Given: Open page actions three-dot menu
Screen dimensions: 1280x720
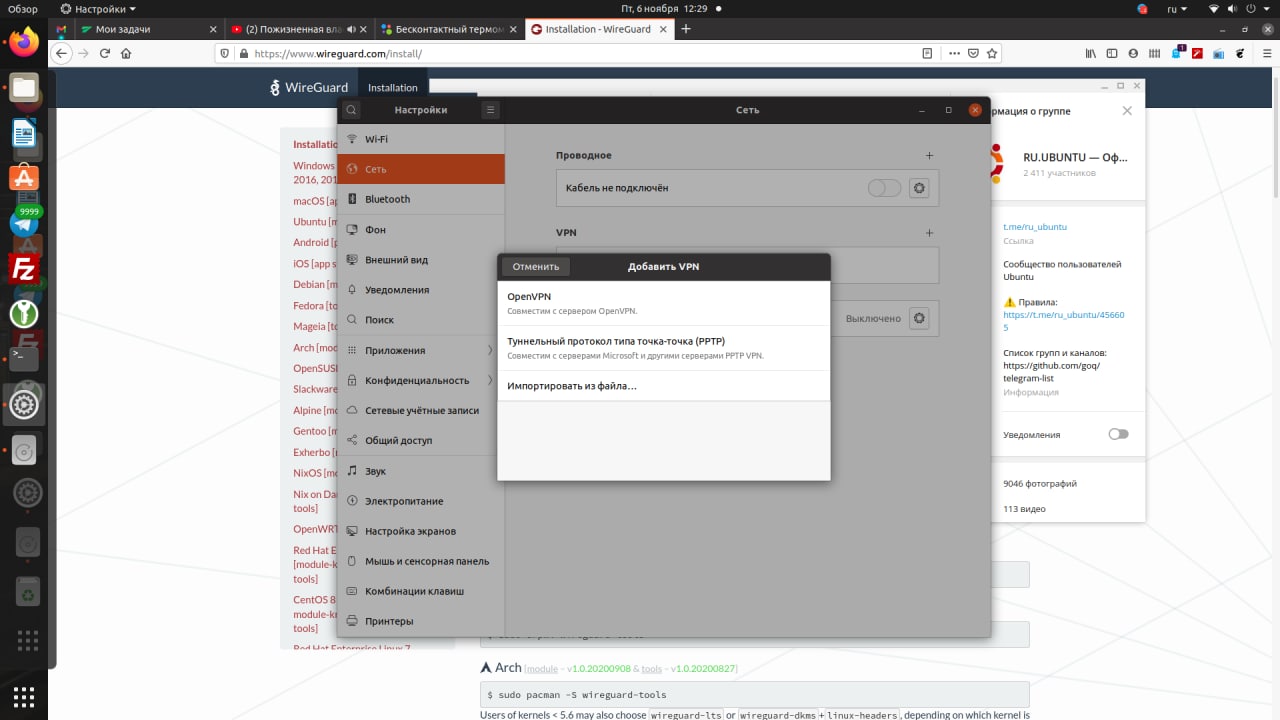Looking at the screenshot, I should click(x=954, y=54).
